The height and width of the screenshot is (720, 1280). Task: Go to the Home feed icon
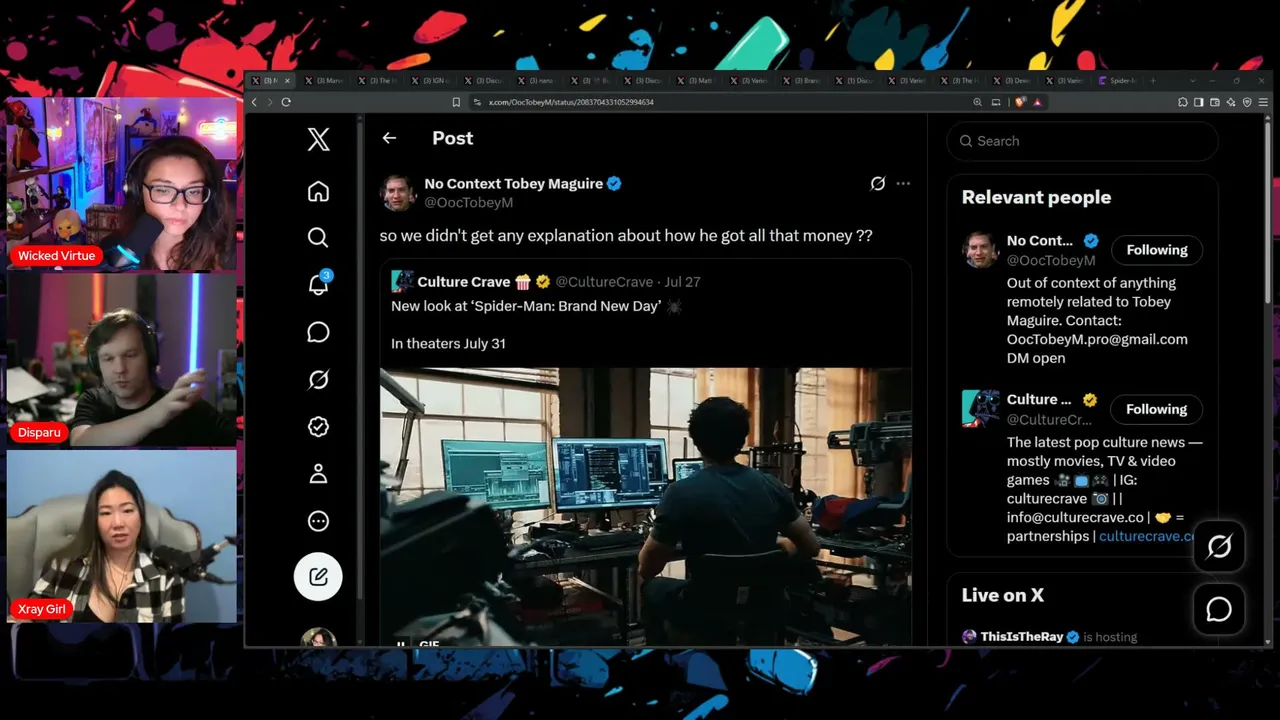(x=318, y=191)
